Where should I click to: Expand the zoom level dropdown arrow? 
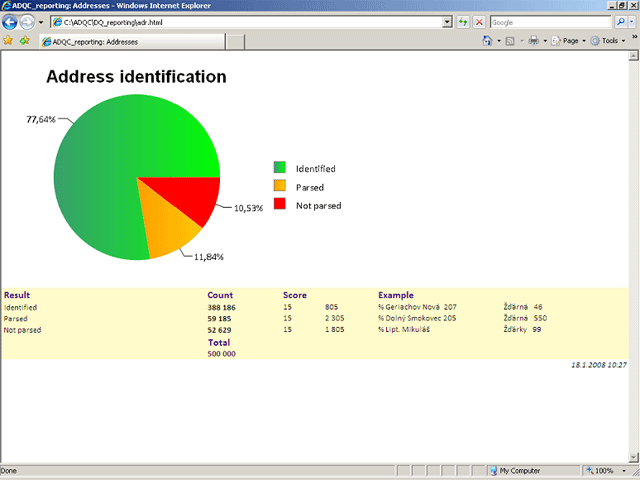[x=624, y=471]
